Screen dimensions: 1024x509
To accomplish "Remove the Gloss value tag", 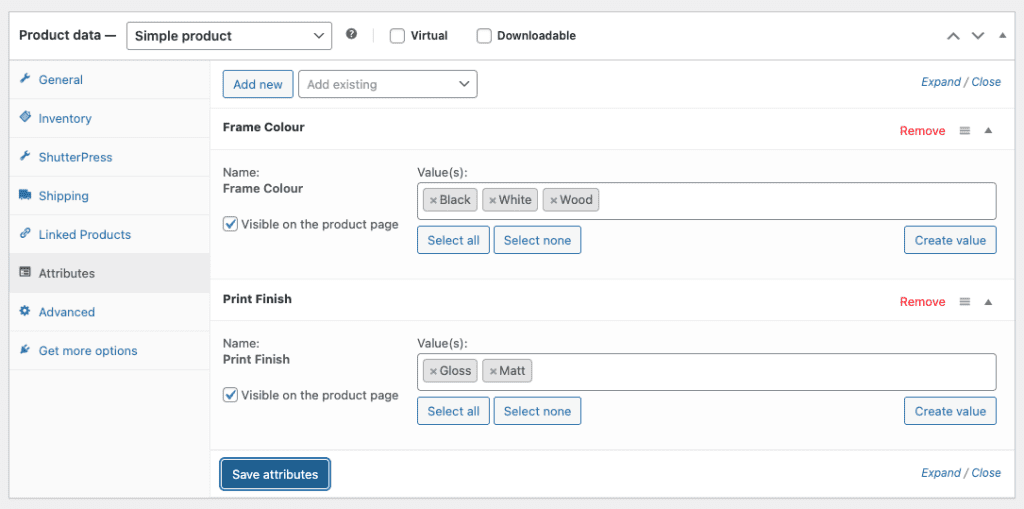I will [x=433, y=371].
